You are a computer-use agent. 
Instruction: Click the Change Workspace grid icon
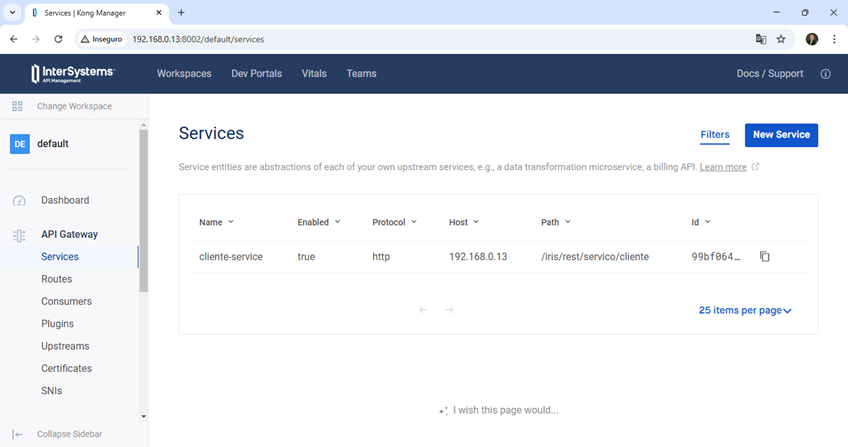[x=17, y=106]
